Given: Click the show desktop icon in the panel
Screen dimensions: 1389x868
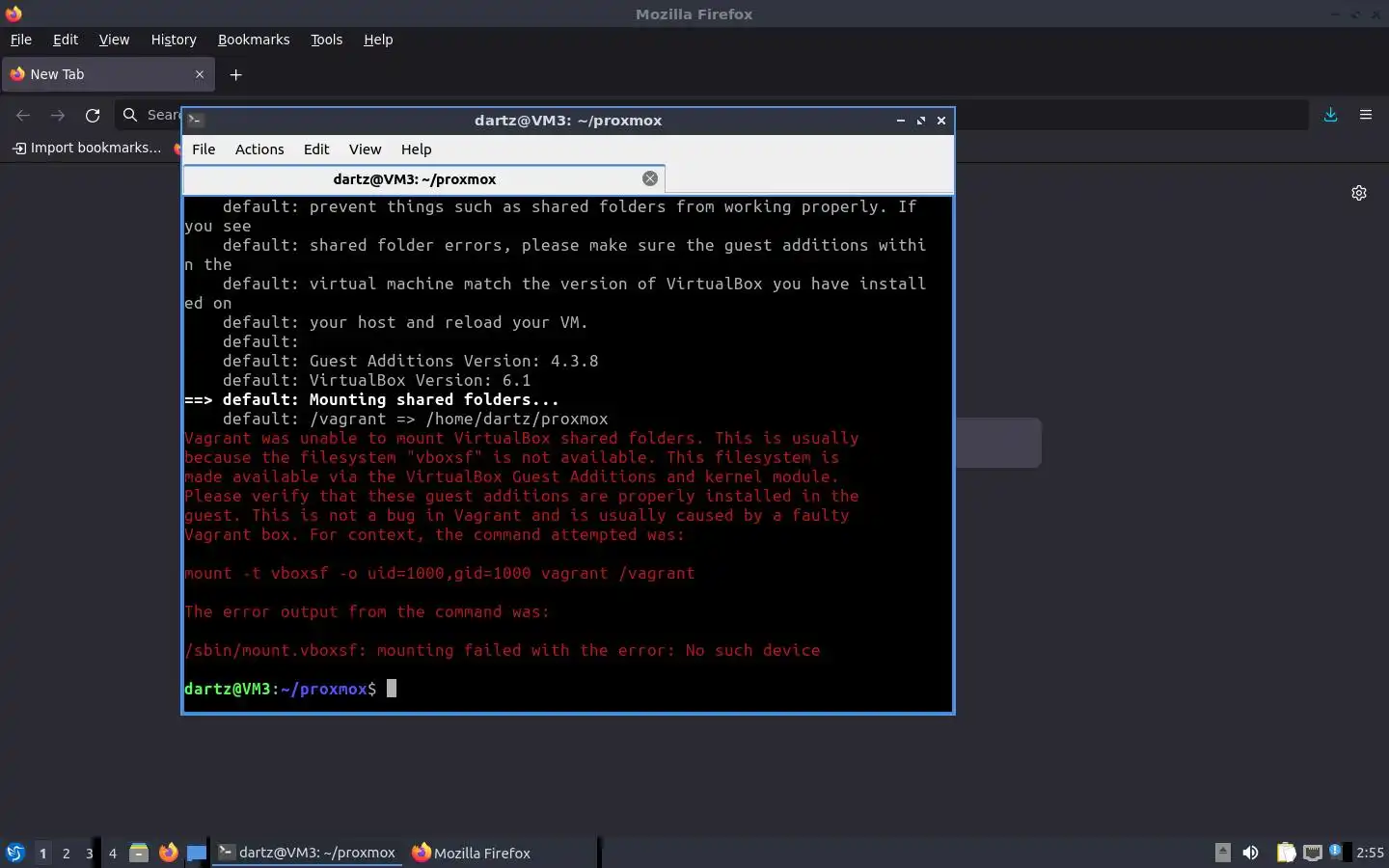Looking at the screenshot, I should coord(197,853).
